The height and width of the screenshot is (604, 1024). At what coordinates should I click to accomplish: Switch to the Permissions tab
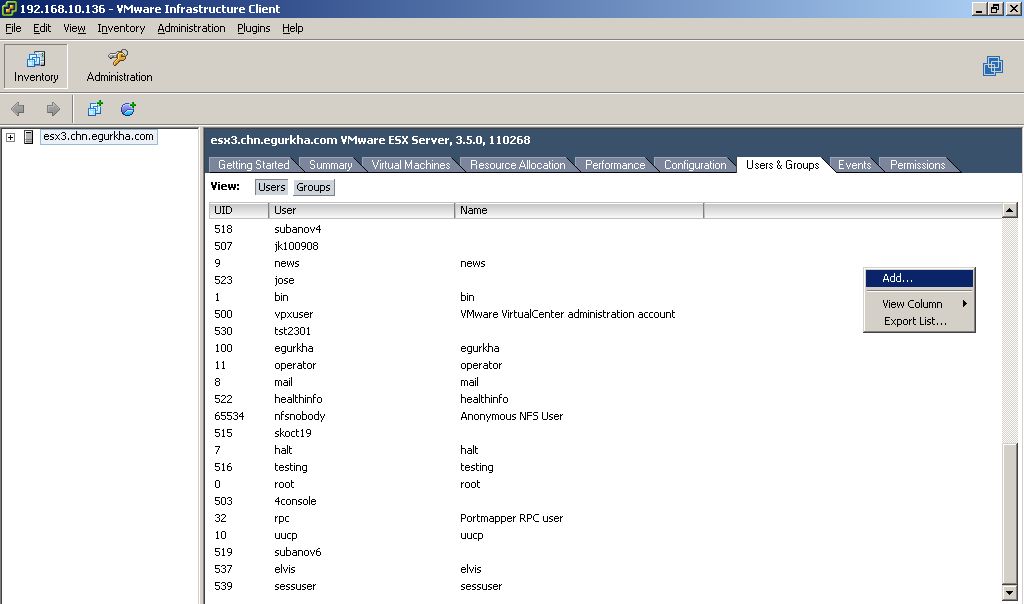917,165
